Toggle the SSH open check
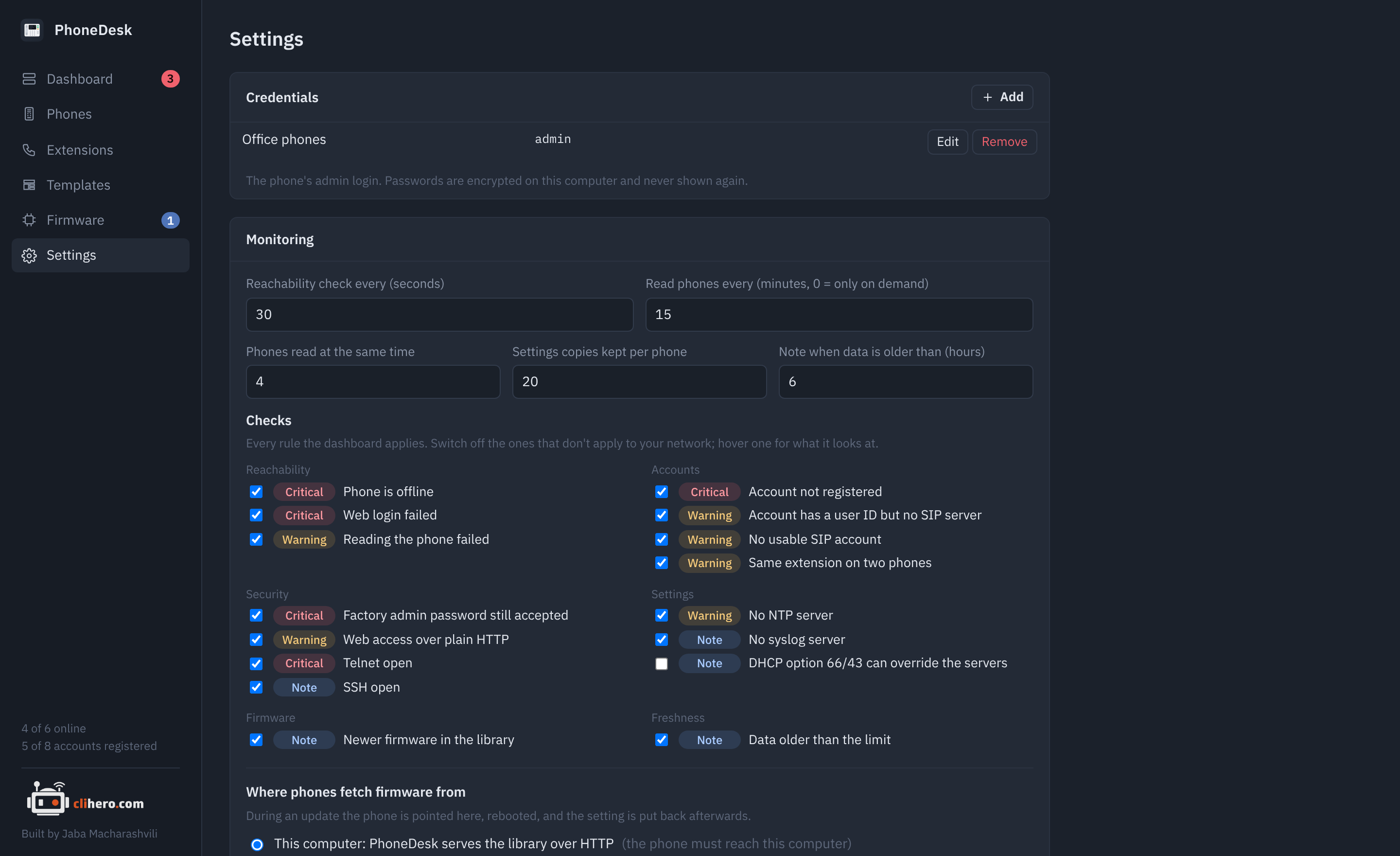This screenshot has height=856, width=1400. (256, 687)
